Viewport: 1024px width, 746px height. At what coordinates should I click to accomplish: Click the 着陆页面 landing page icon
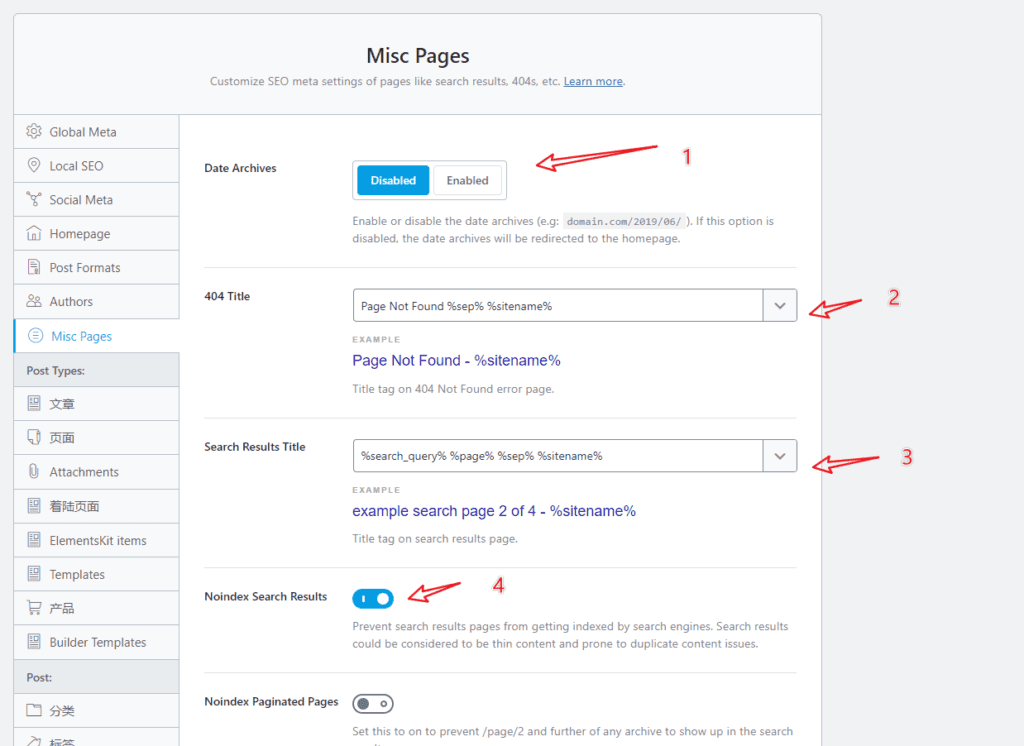(34, 506)
